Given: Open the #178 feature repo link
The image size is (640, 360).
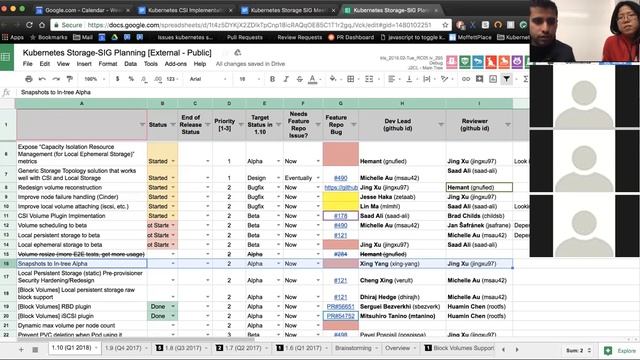Looking at the screenshot, I should coord(340,216).
